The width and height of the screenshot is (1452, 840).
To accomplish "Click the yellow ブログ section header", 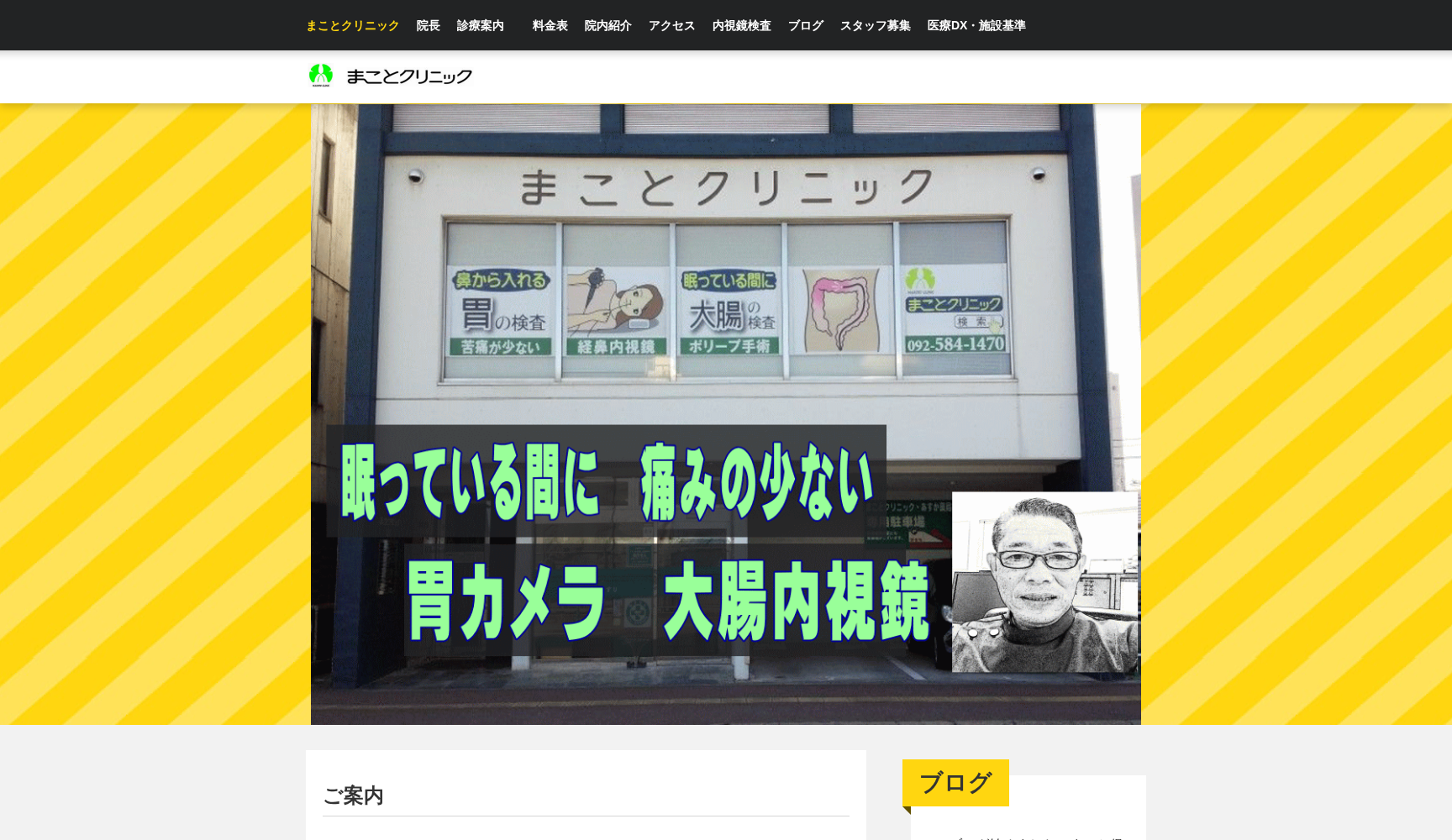I will (955, 781).
